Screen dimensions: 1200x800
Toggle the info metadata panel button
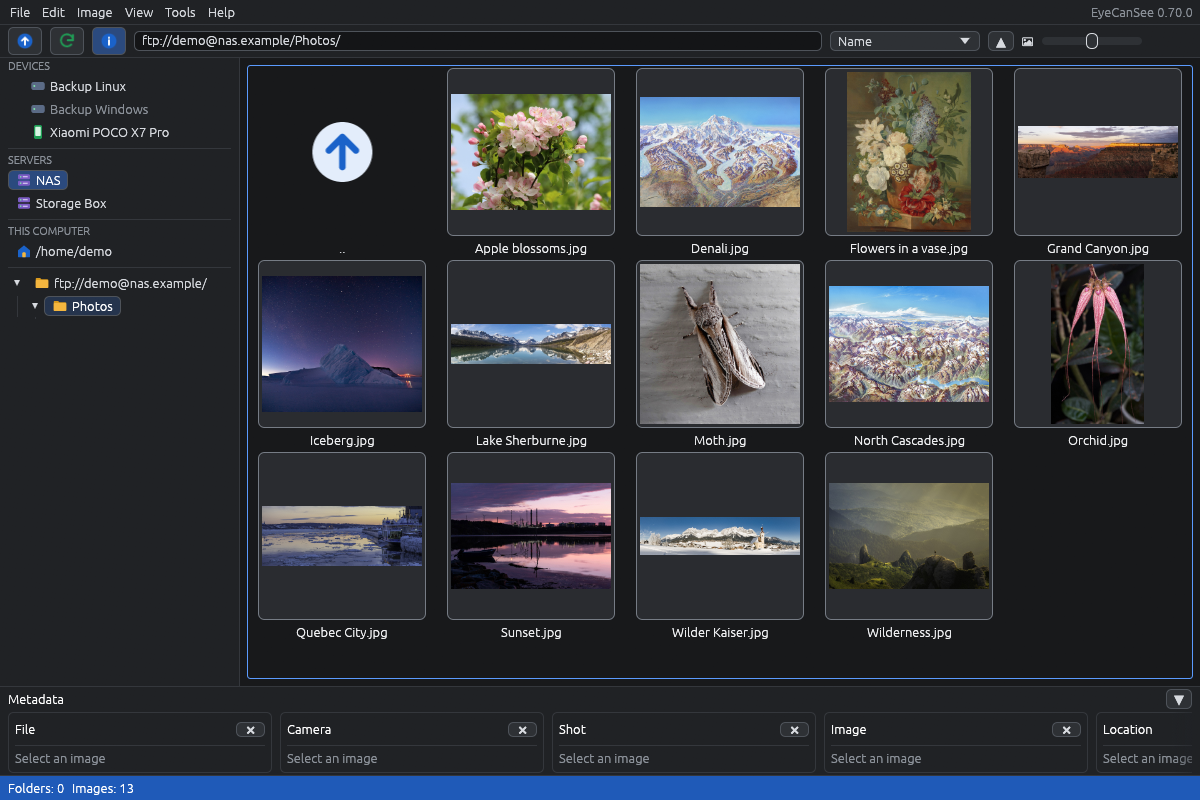[x=109, y=41]
